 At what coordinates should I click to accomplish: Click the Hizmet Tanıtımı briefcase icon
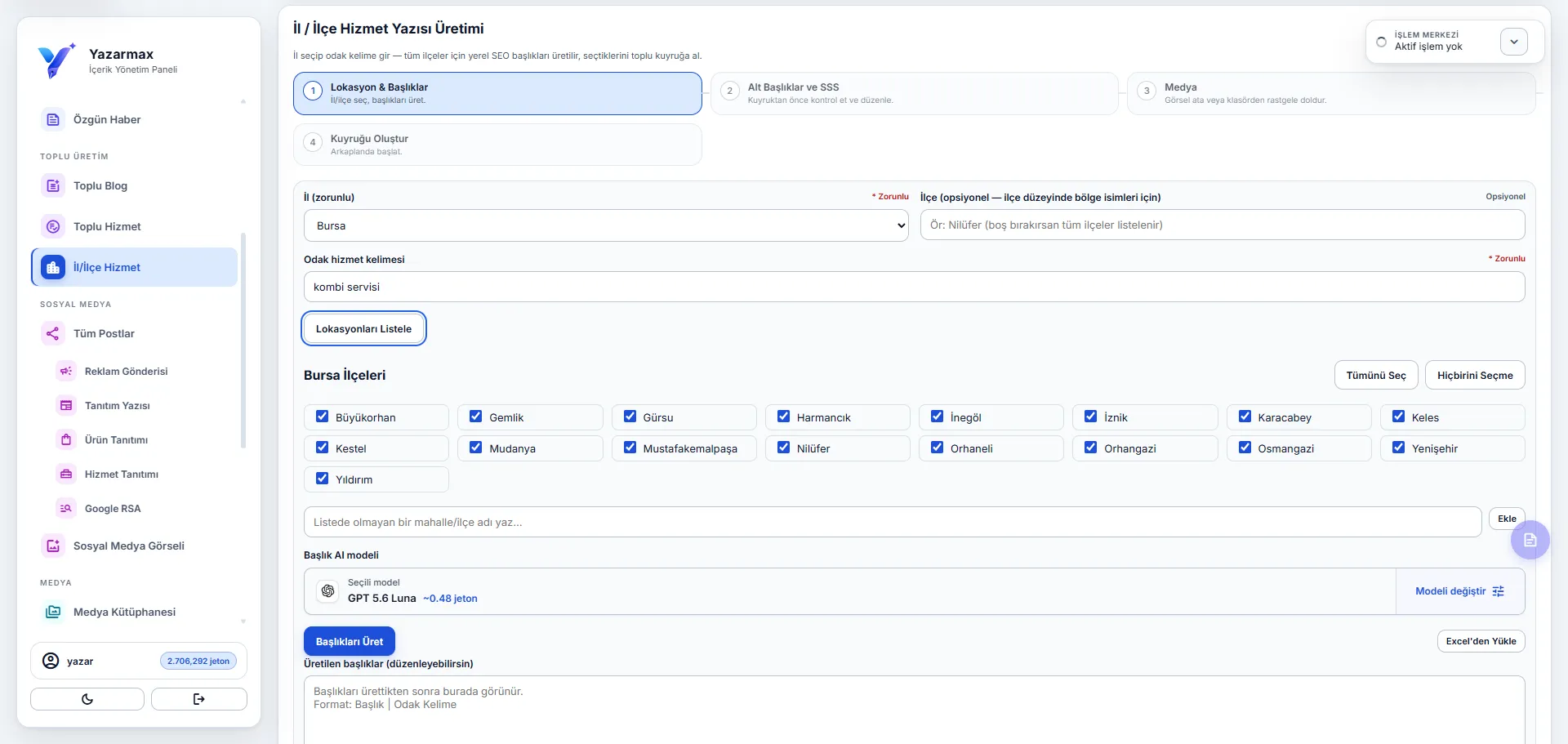[66, 474]
